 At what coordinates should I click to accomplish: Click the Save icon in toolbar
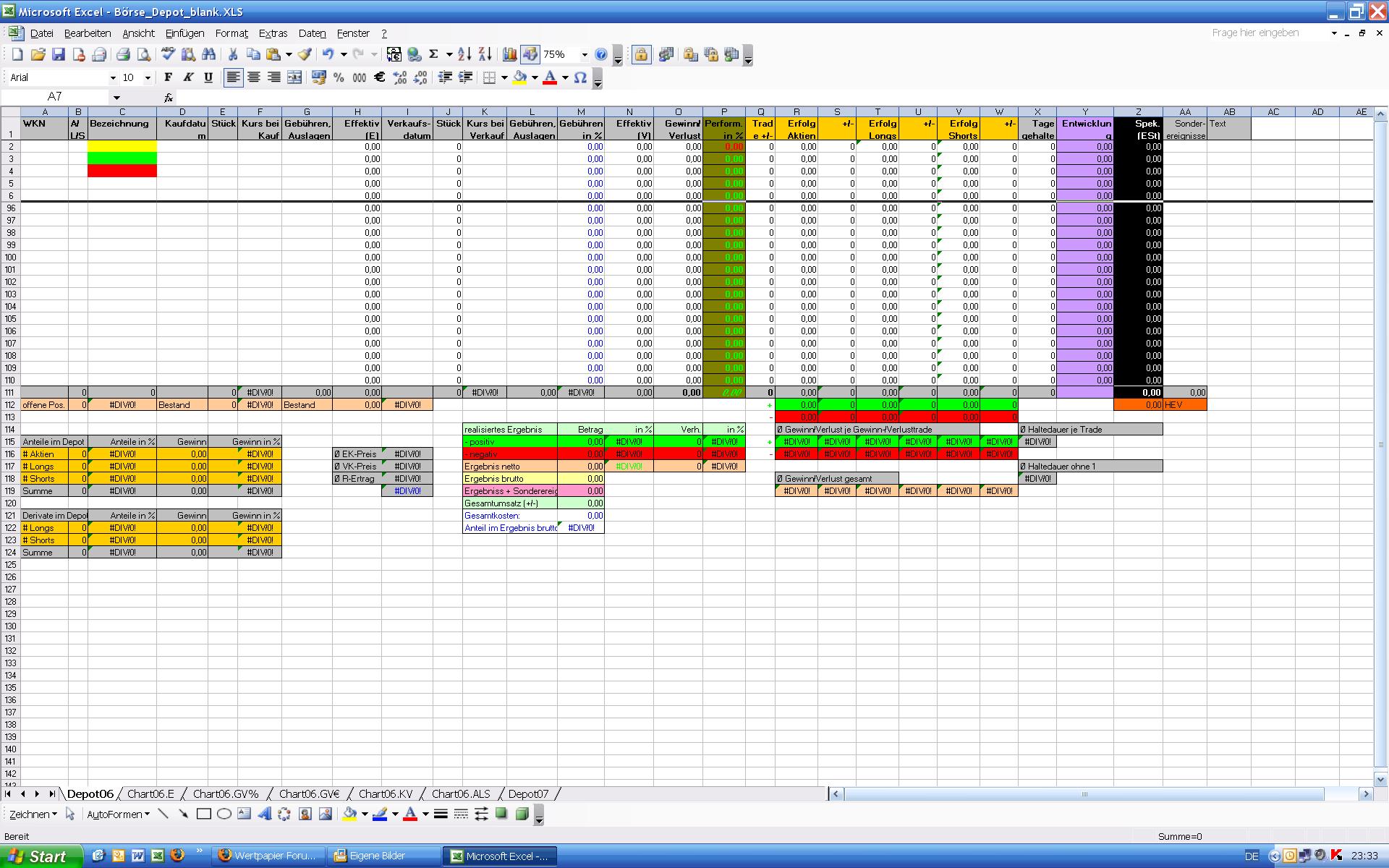(59, 54)
